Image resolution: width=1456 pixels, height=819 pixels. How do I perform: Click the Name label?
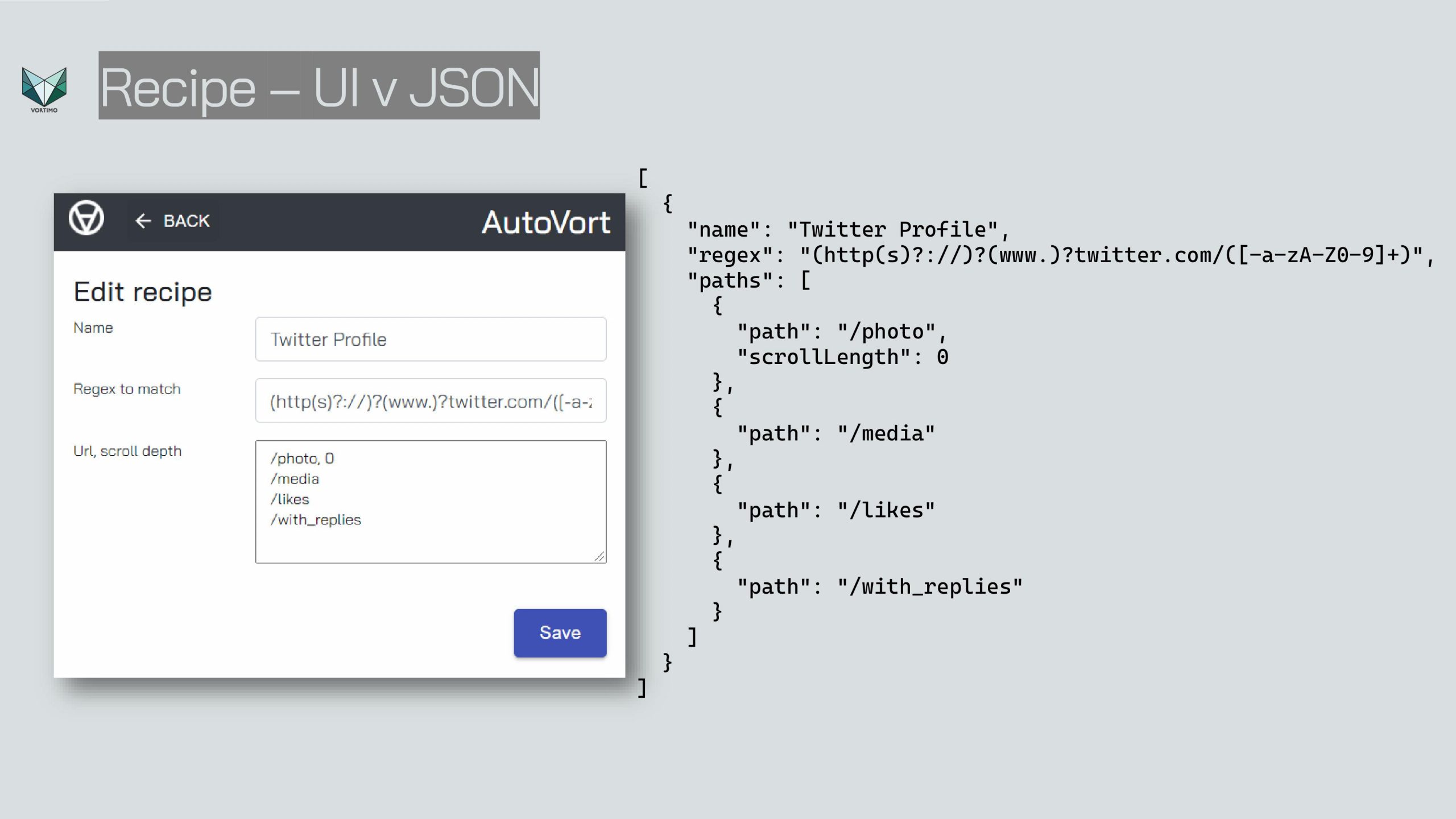93,328
